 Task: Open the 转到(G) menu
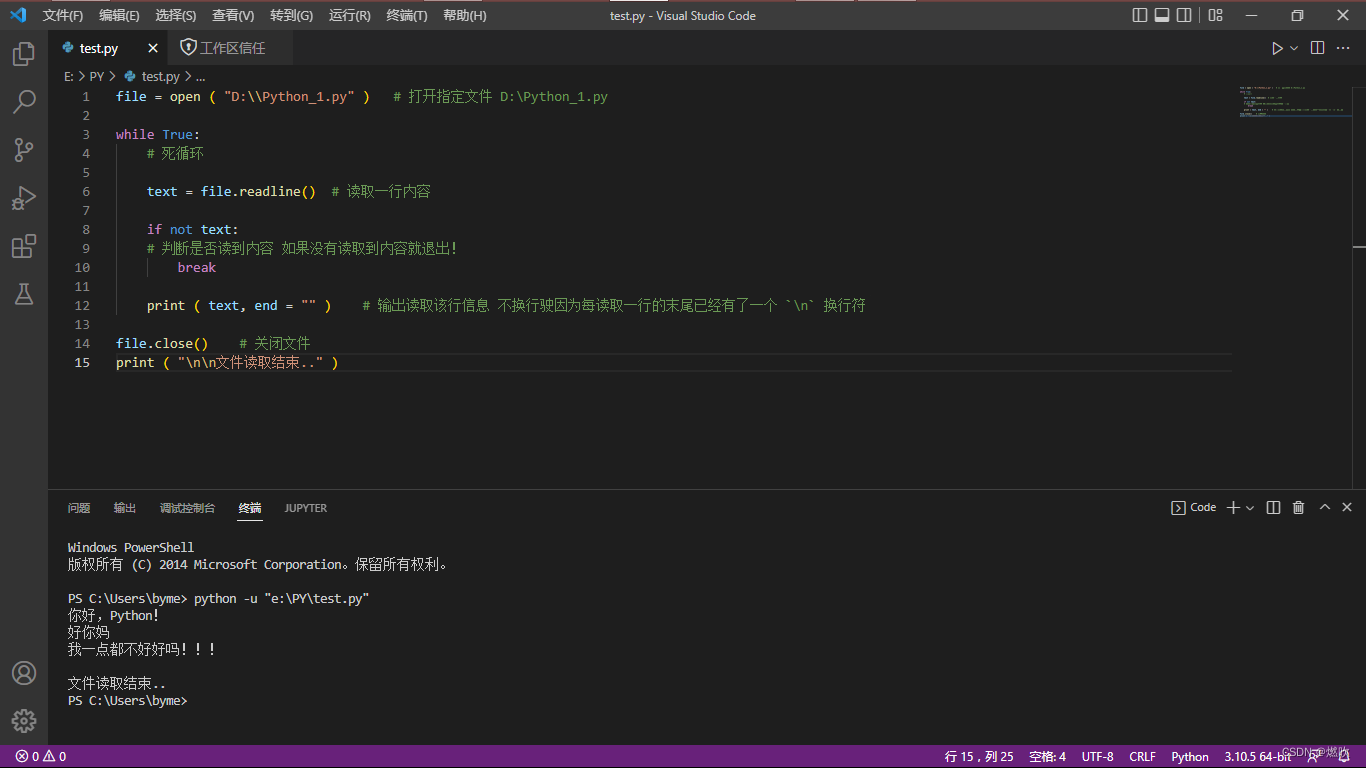click(x=291, y=15)
